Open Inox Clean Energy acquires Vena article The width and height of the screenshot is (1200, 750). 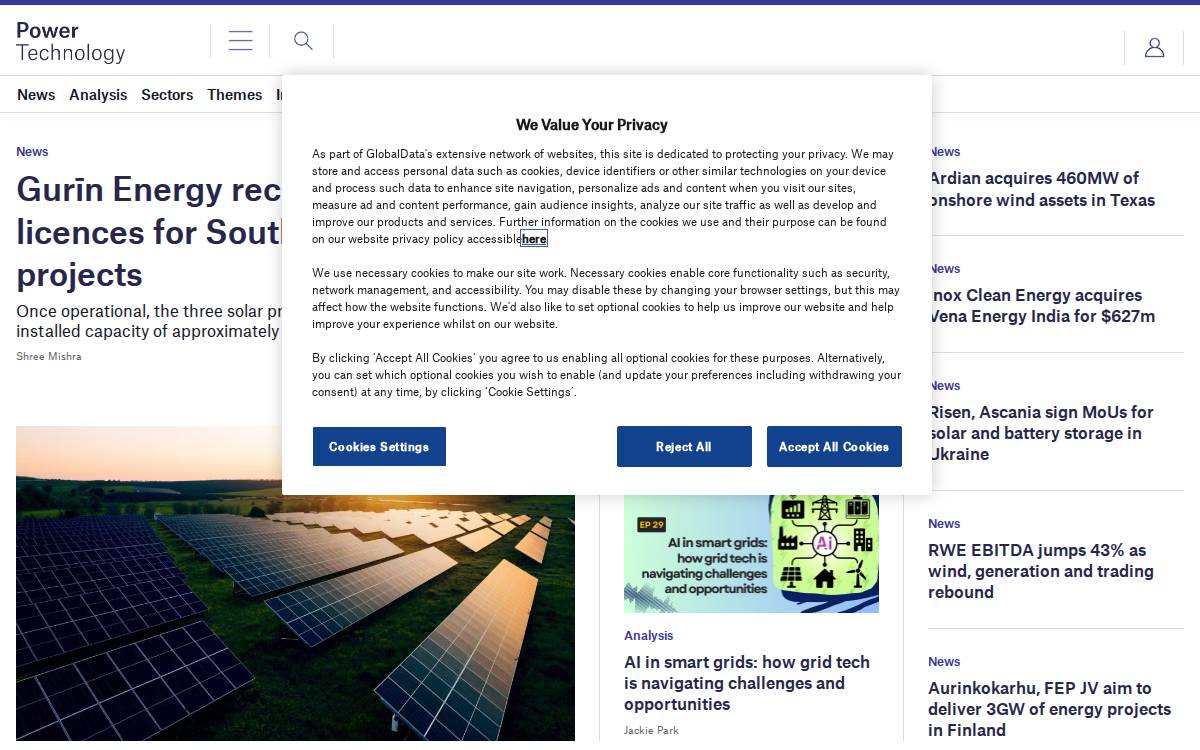pos(1041,306)
